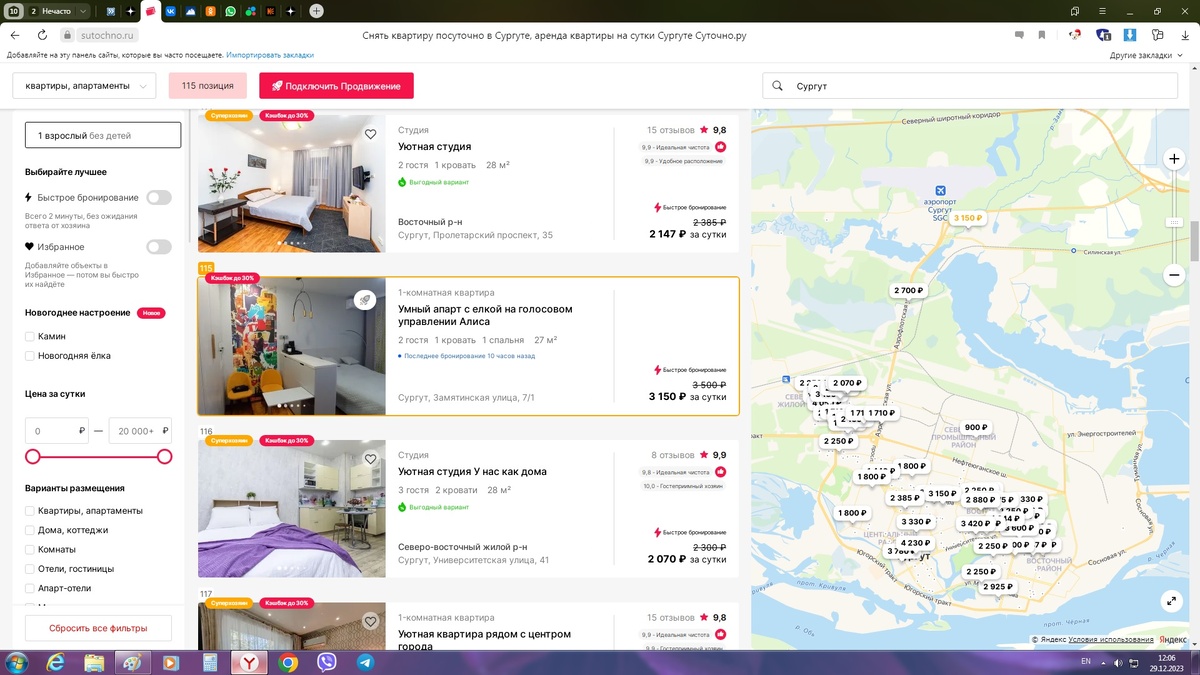
Task: Check 'Квартиры, апартаменты' checkbox
Action: [x=30, y=511]
